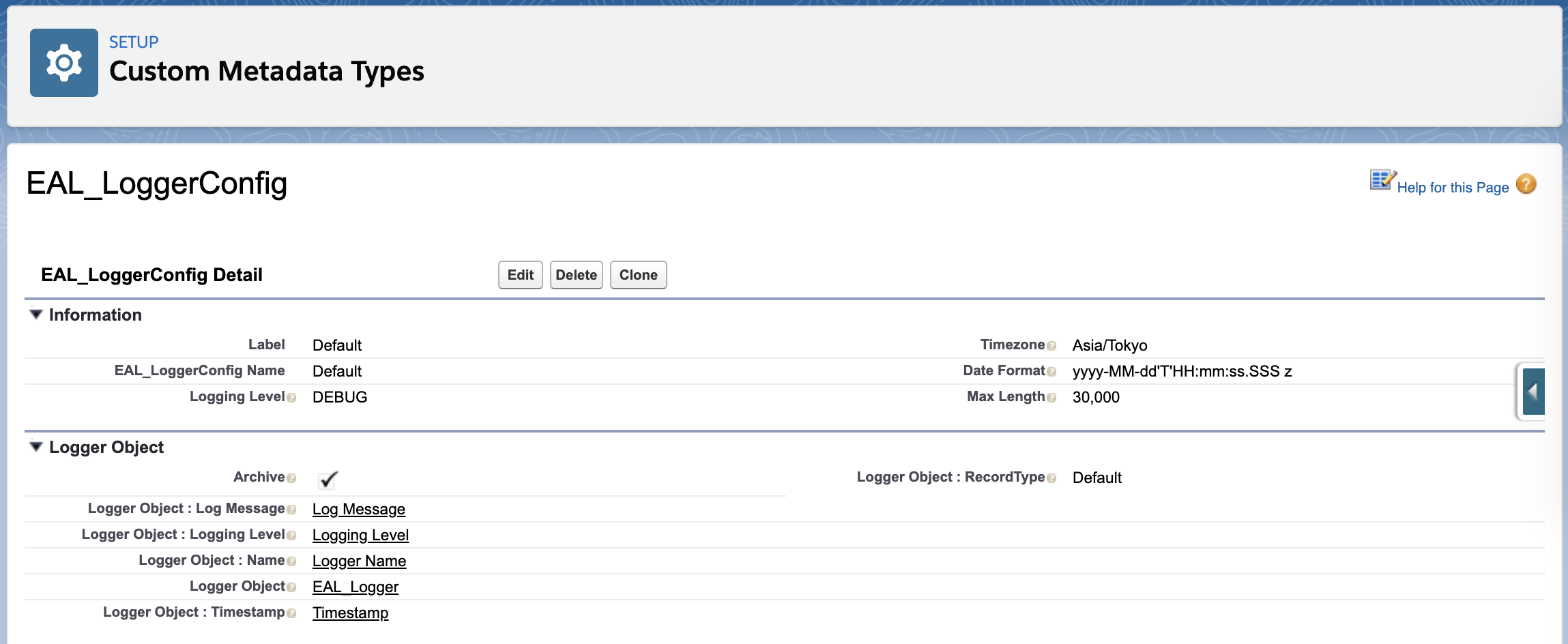Click the 30,000 max length value
Viewport: 1568px width, 644px height.
pos(1096,397)
